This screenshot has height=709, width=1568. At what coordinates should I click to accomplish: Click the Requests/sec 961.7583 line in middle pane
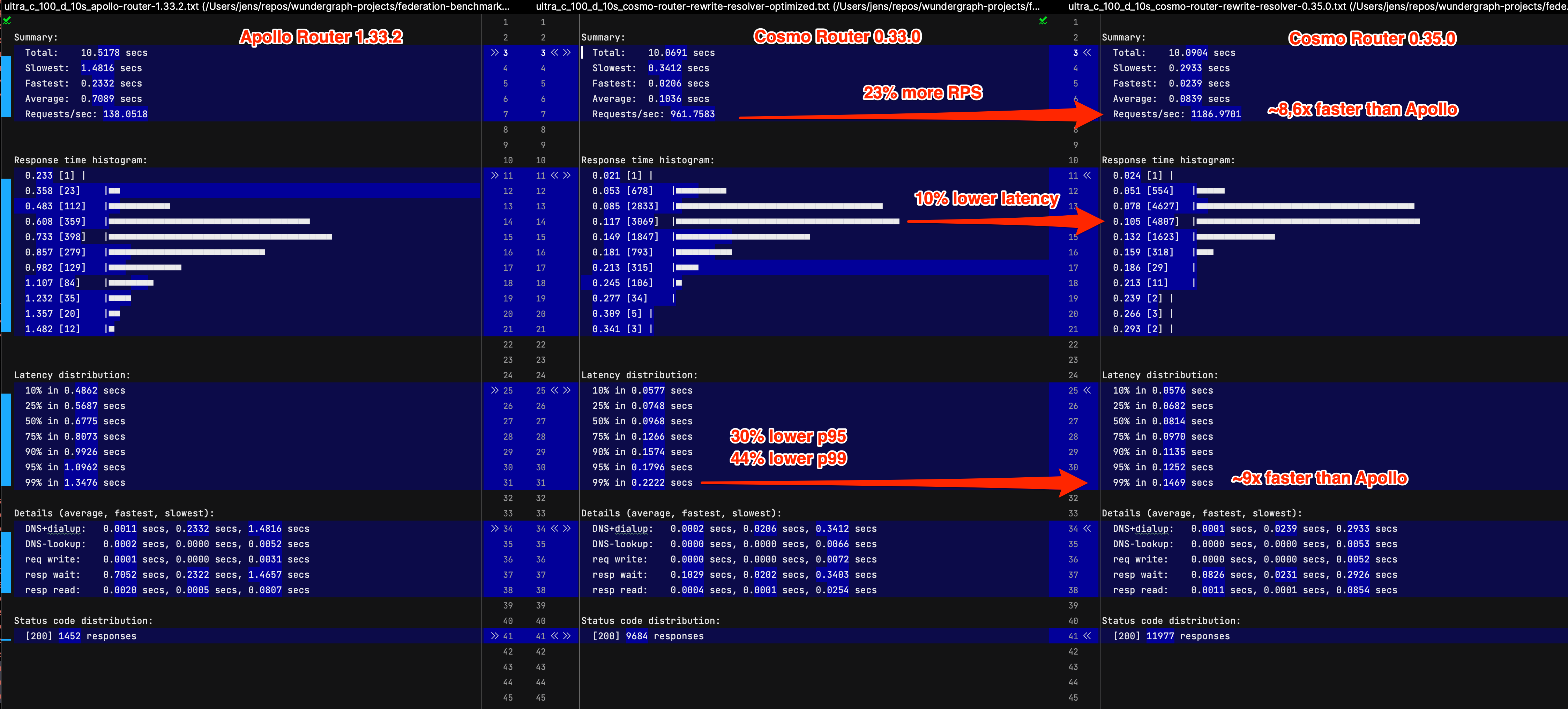click(x=653, y=114)
